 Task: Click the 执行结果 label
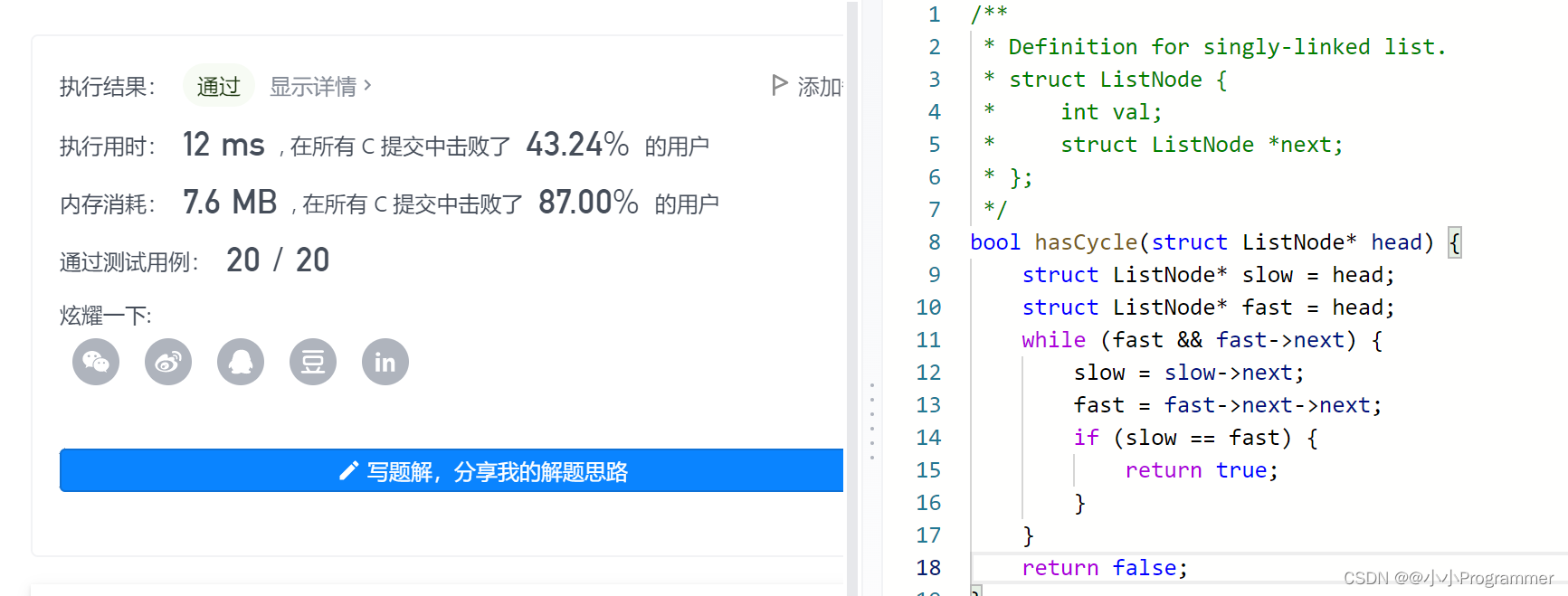pyautogui.click(x=108, y=87)
